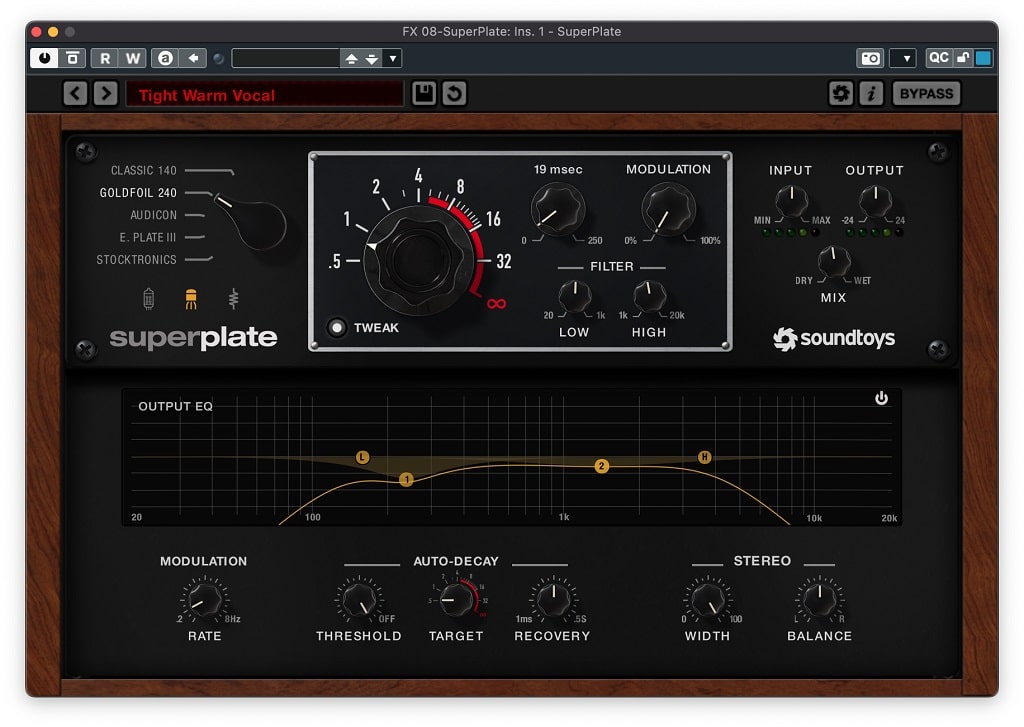Image resolution: width=1024 pixels, height=727 pixels.
Task: Click the superplate logo text
Action: tap(193, 338)
